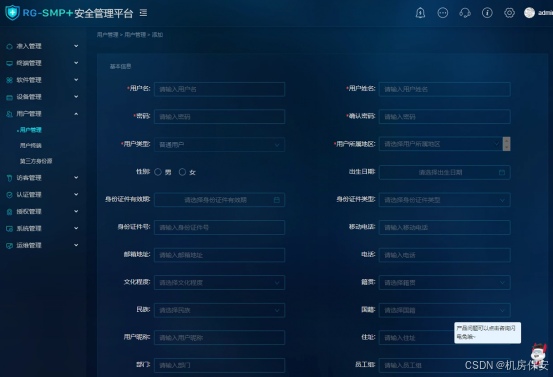Open the 籍贯 dropdown
This screenshot has height=377, width=553.
click(x=444, y=282)
